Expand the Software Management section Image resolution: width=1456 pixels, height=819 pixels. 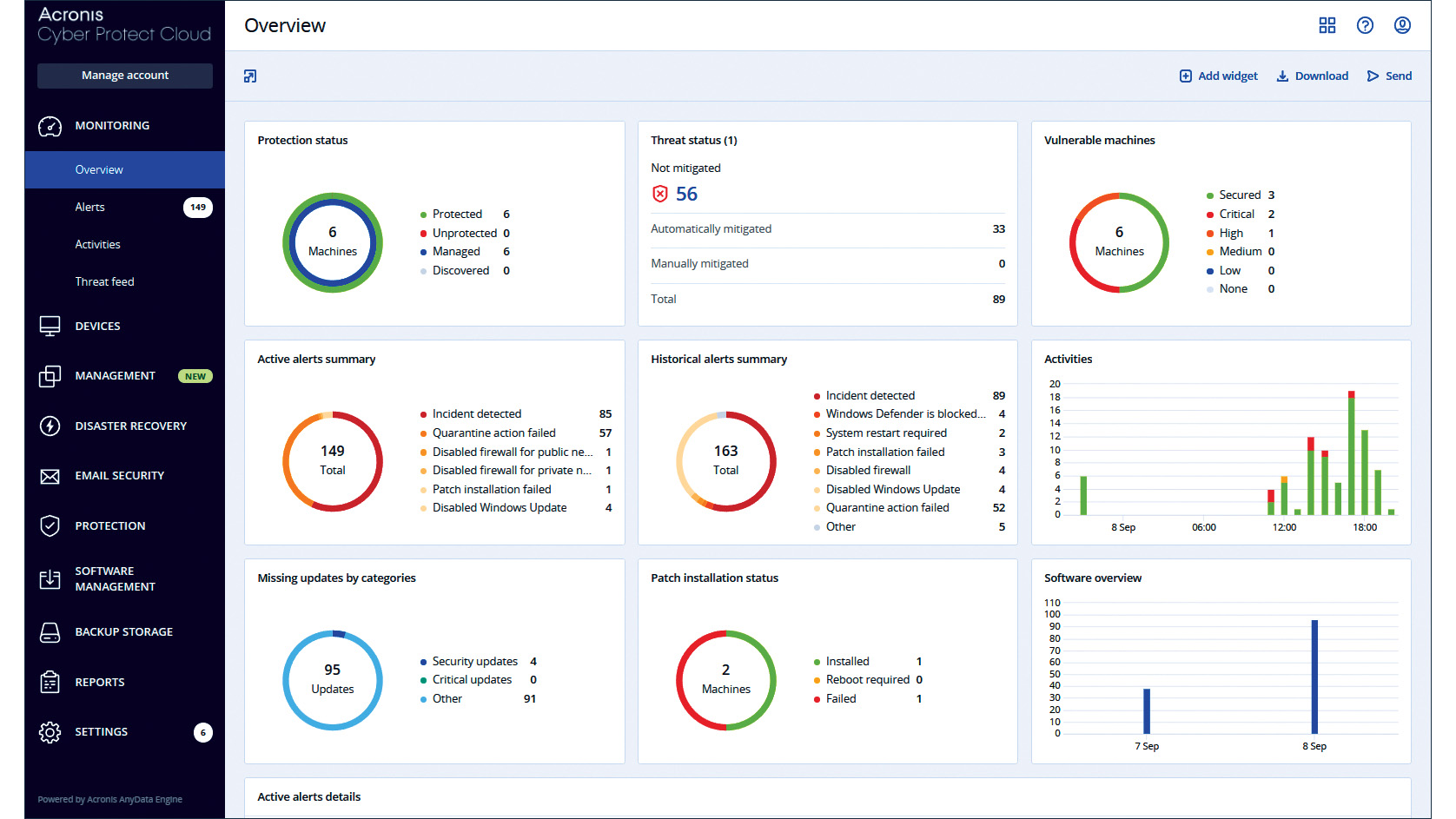point(115,579)
